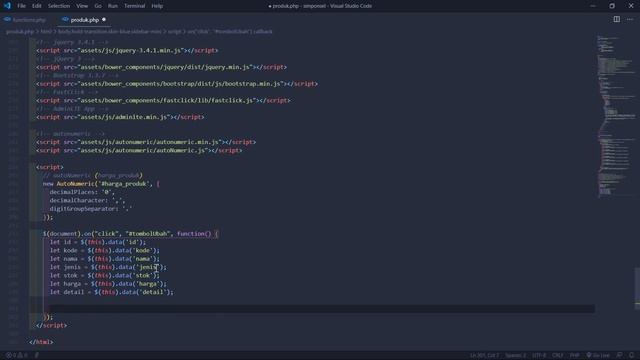Open the Terminal menu
This screenshot has width=640, height=360.
click(134, 6)
